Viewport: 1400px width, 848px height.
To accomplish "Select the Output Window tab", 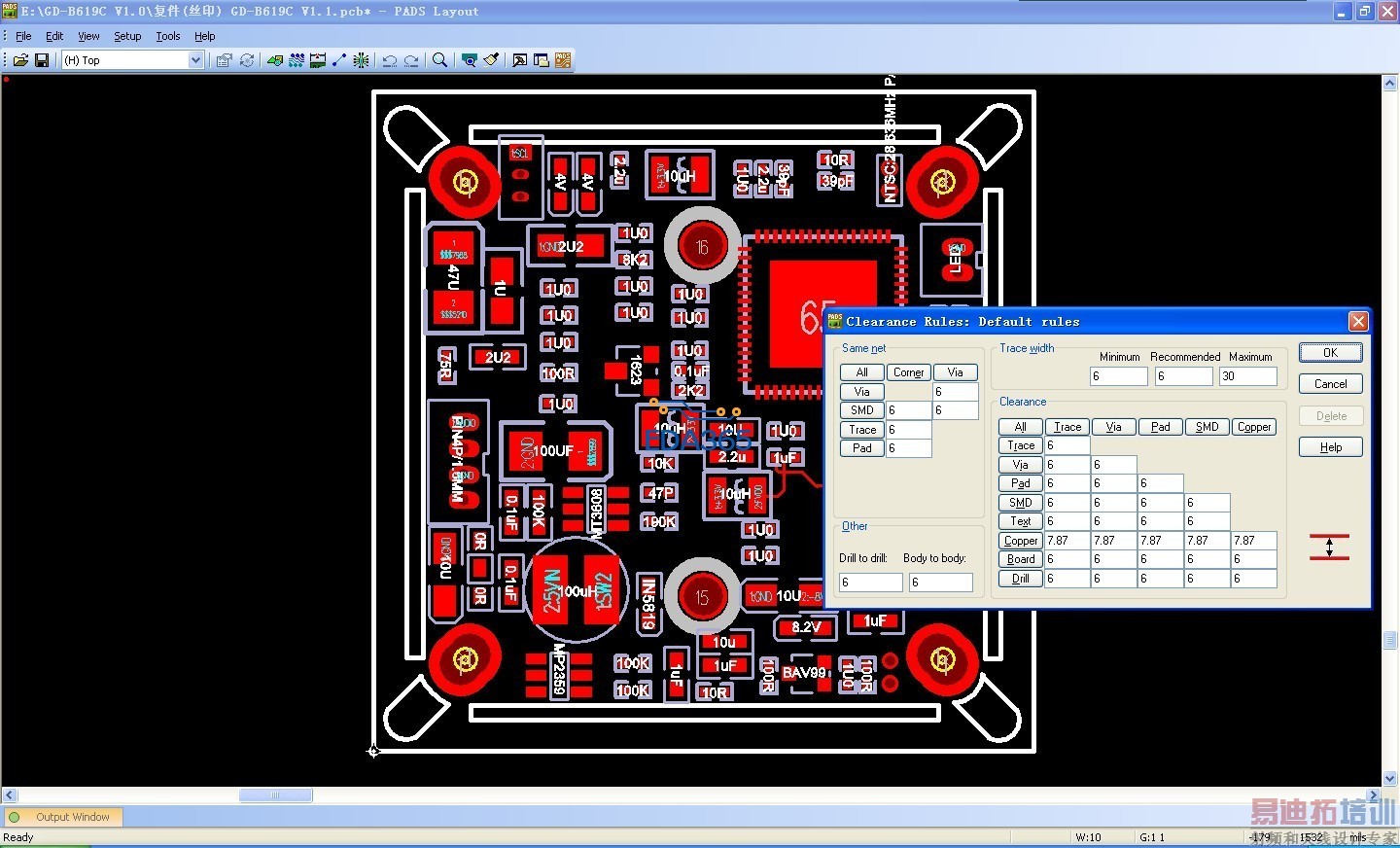I will click(72, 817).
